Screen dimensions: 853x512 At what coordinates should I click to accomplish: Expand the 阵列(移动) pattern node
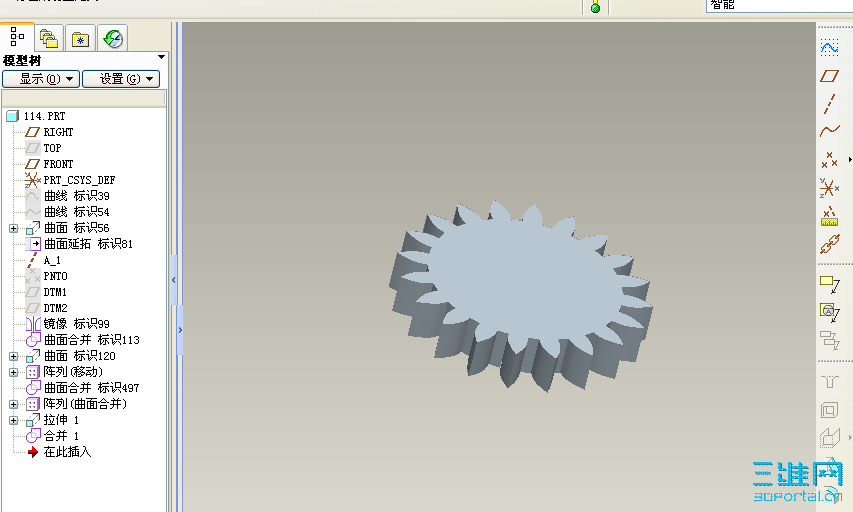[x=14, y=373]
